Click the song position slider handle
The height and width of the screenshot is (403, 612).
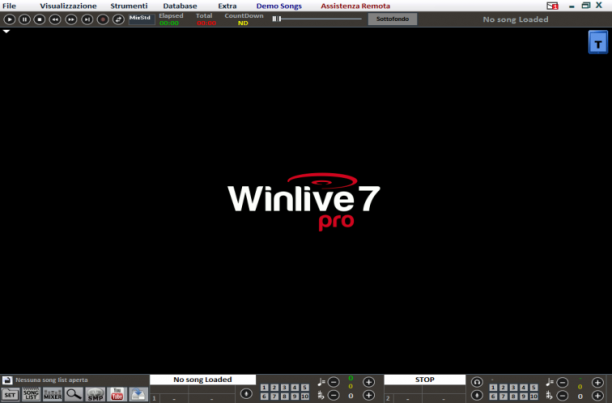276,19
